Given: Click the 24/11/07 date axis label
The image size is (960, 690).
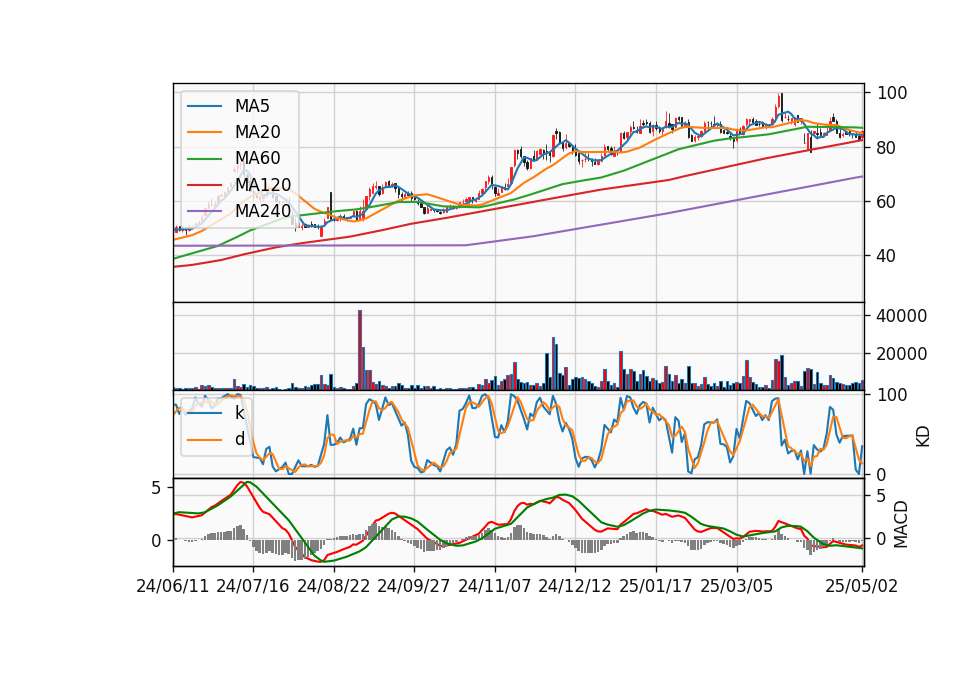Looking at the screenshot, I should [x=495, y=586].
